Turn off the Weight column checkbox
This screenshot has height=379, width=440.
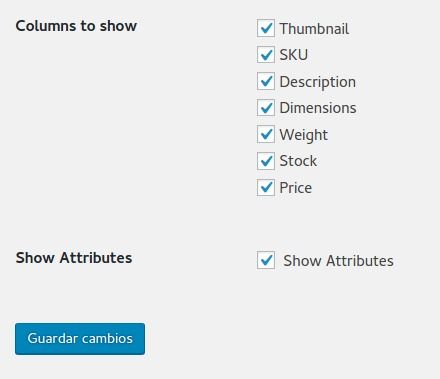coord(266,134)
